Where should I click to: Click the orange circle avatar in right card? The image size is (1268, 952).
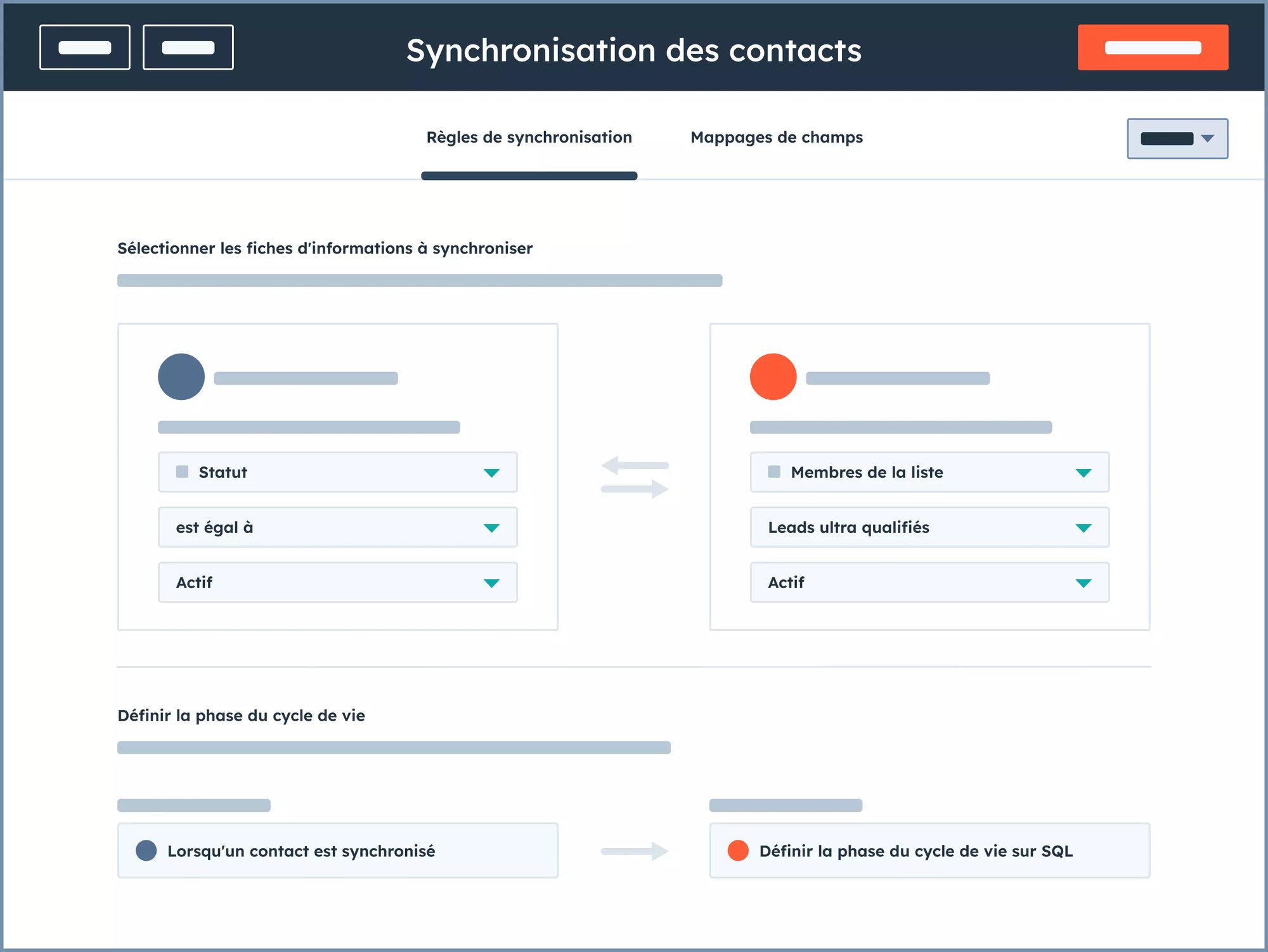point(773,376)
